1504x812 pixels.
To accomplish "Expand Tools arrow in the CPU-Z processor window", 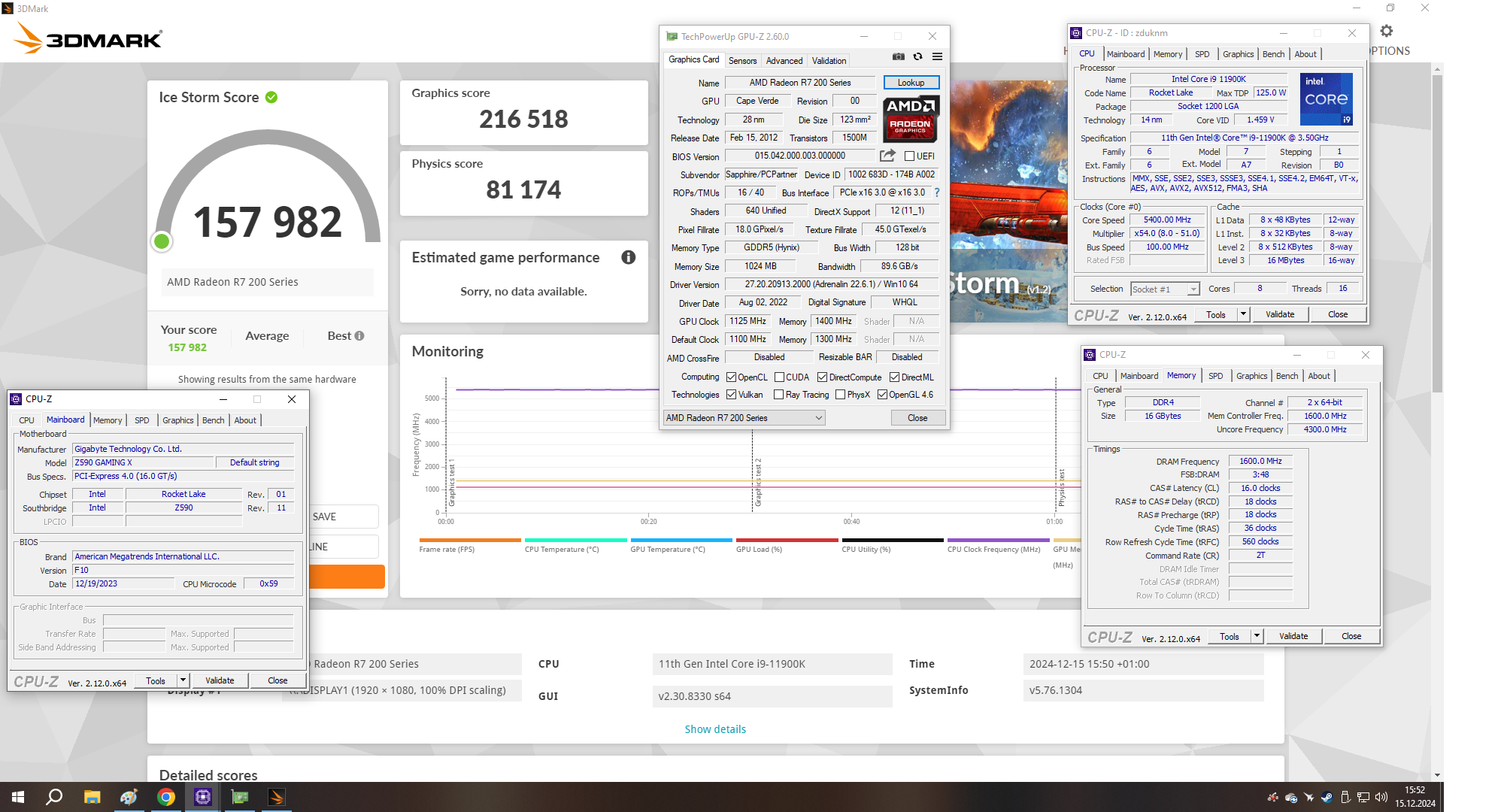I will 1243,314.
